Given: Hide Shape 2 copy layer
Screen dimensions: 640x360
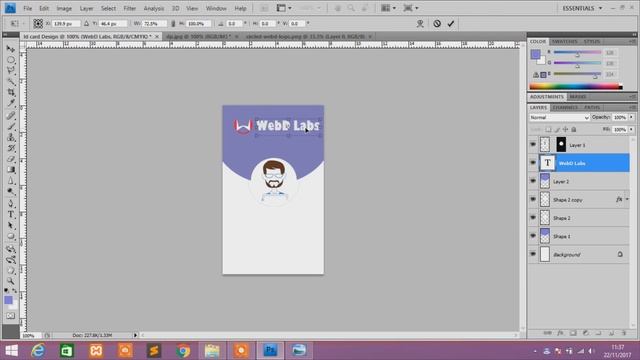Looking at the screenshot, I should coord(533,200).
